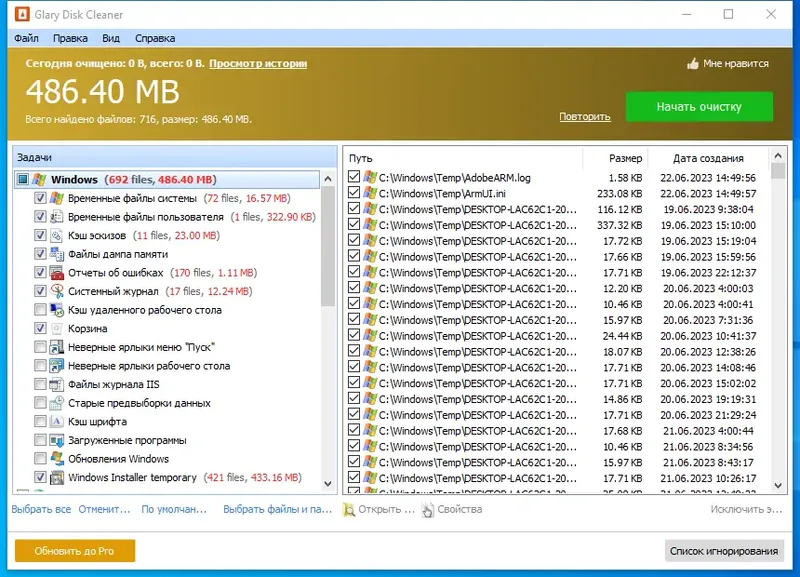The width and height of the screenshot is (800, 577).
Task: Enable Кэш удаленного рабочего стола checkbox
Action: click(x=40, y=310)
